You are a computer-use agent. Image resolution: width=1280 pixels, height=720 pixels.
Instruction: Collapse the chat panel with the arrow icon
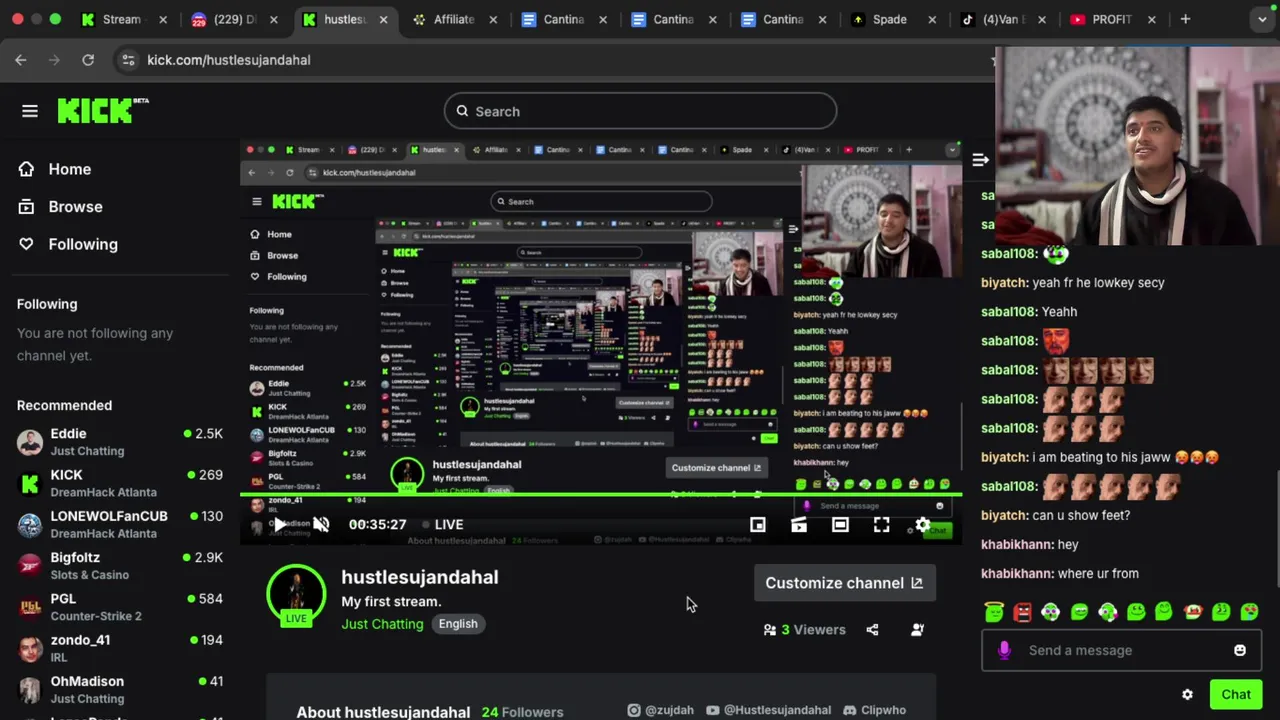[980, 160]
